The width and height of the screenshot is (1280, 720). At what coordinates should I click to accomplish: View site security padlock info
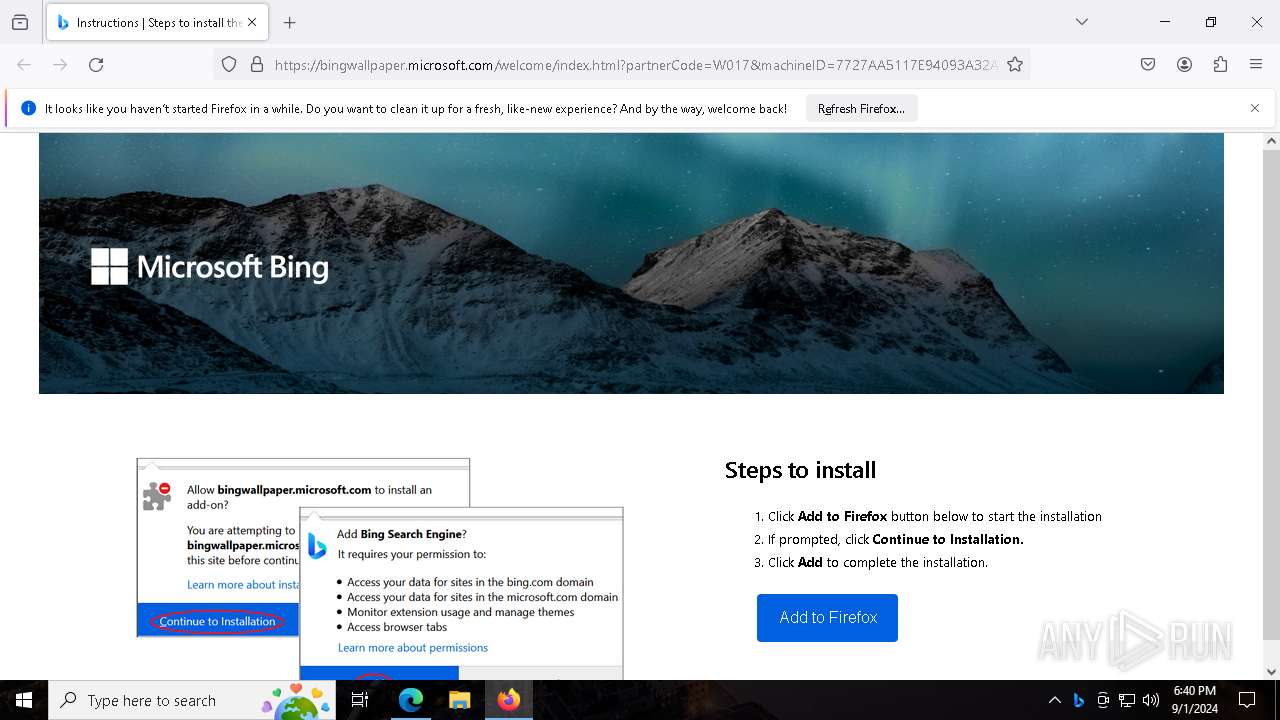click(x=257, y=65)
